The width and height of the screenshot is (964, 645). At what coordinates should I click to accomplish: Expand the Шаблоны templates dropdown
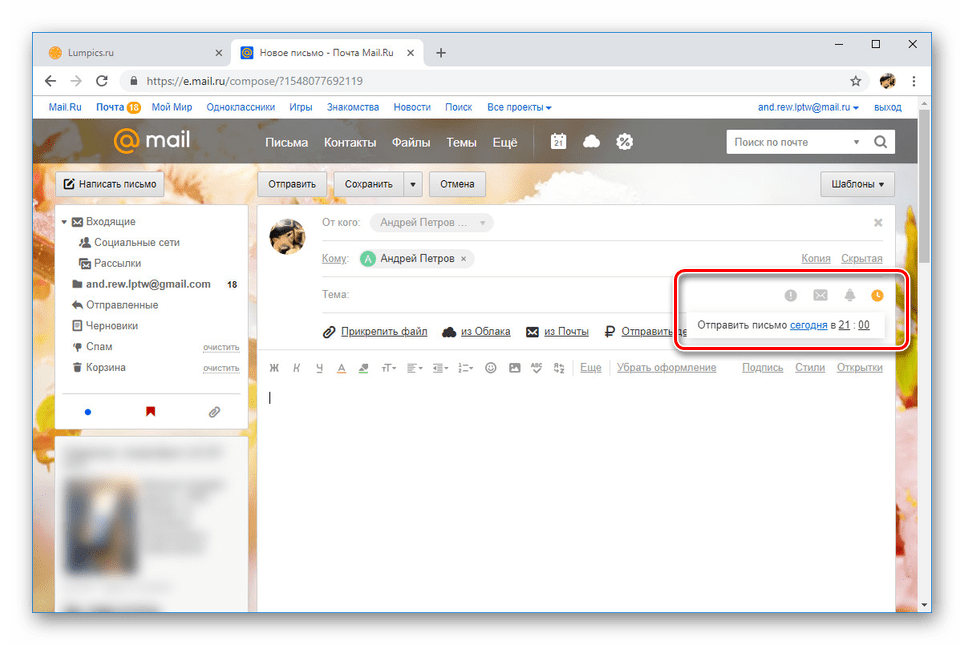857,184
